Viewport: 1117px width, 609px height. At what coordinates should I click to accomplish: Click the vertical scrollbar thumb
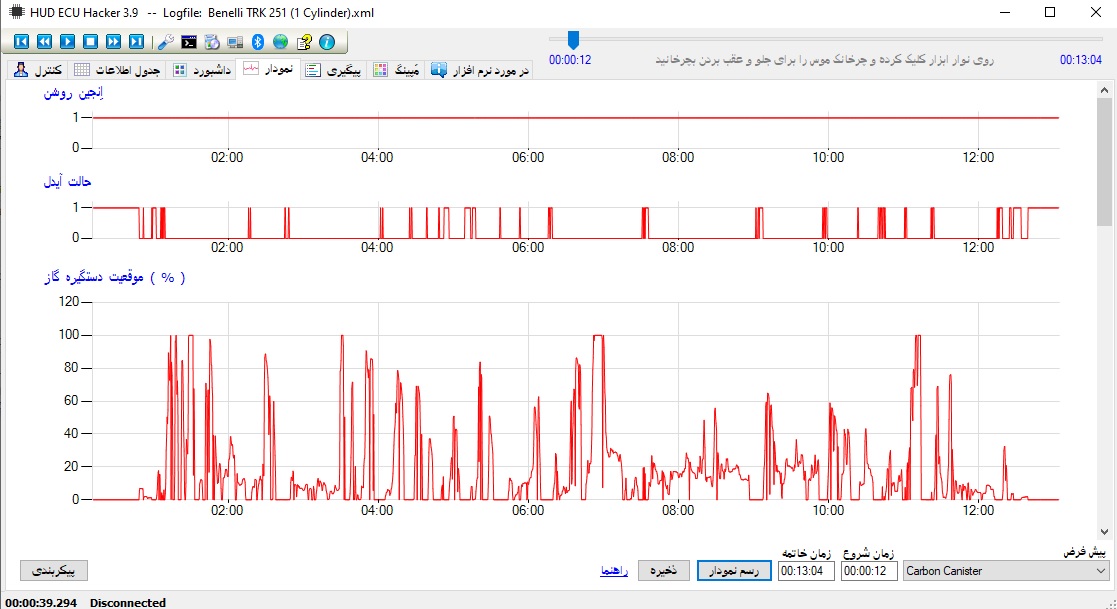click(1104, 162)
